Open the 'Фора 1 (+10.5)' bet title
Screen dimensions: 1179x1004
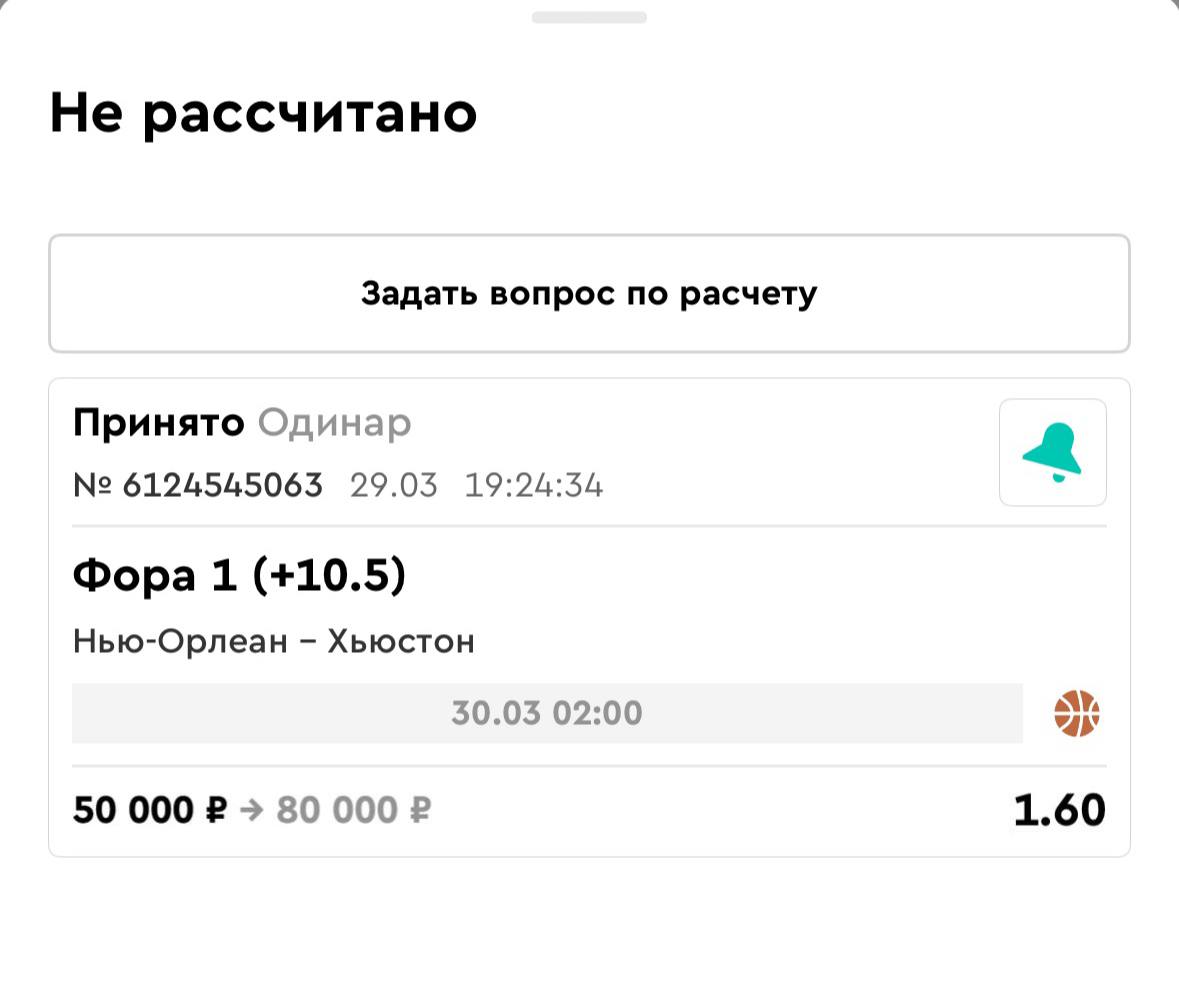coord(239,575)
